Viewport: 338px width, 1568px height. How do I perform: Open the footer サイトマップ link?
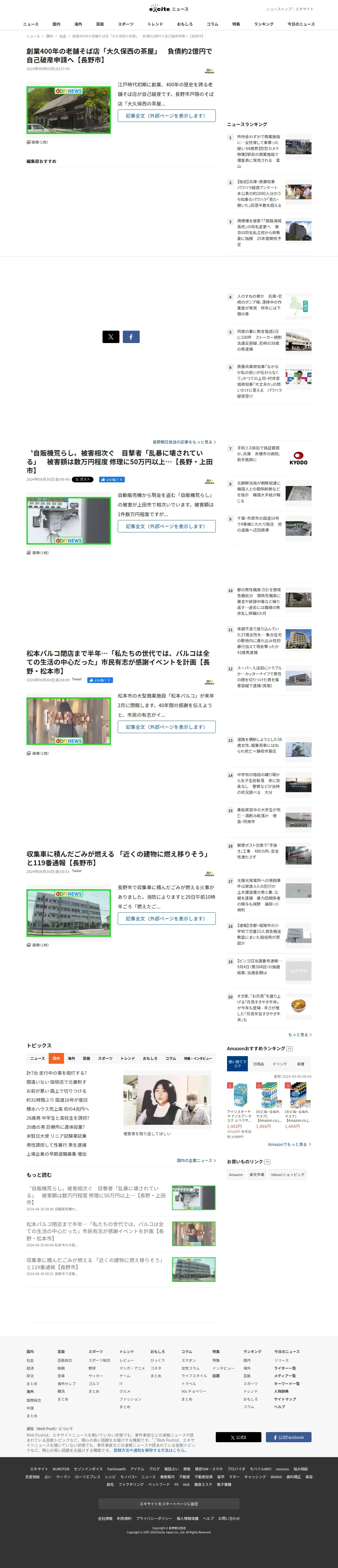(x=285, y=1399)
